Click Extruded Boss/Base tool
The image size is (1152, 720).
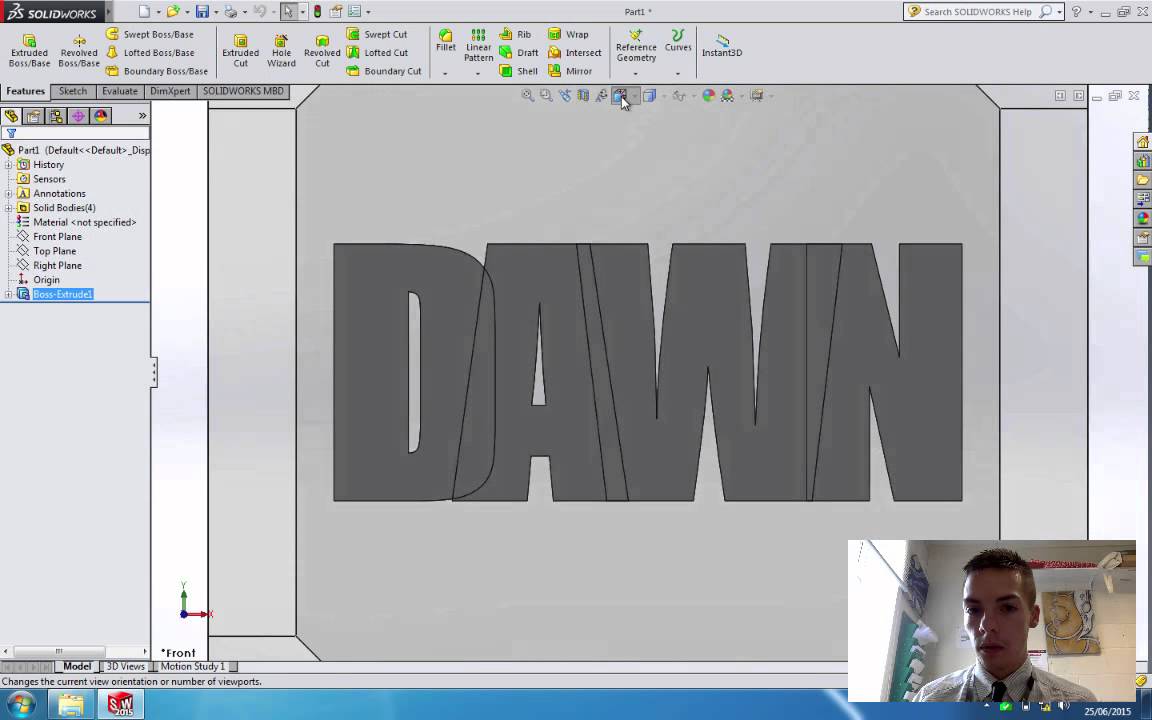[x=29, y=51]
